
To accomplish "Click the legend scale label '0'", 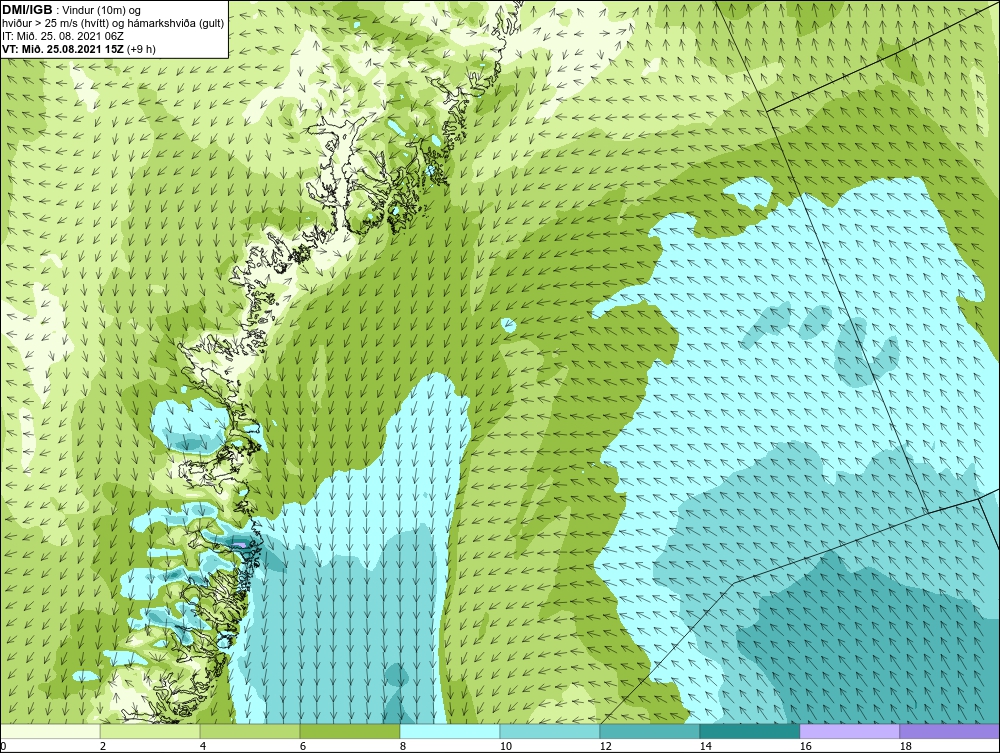I will [3, 746].
